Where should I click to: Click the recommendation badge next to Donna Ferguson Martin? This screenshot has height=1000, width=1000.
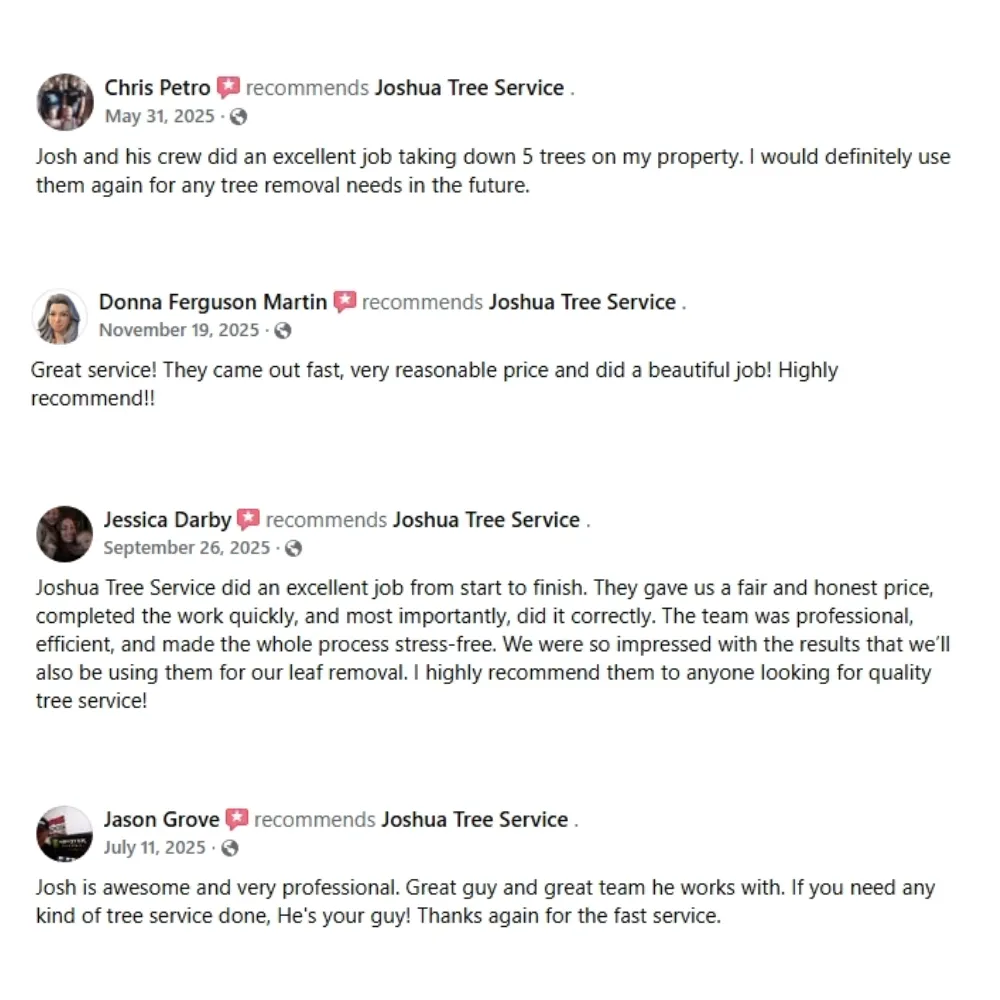click(x=345, y=302)
